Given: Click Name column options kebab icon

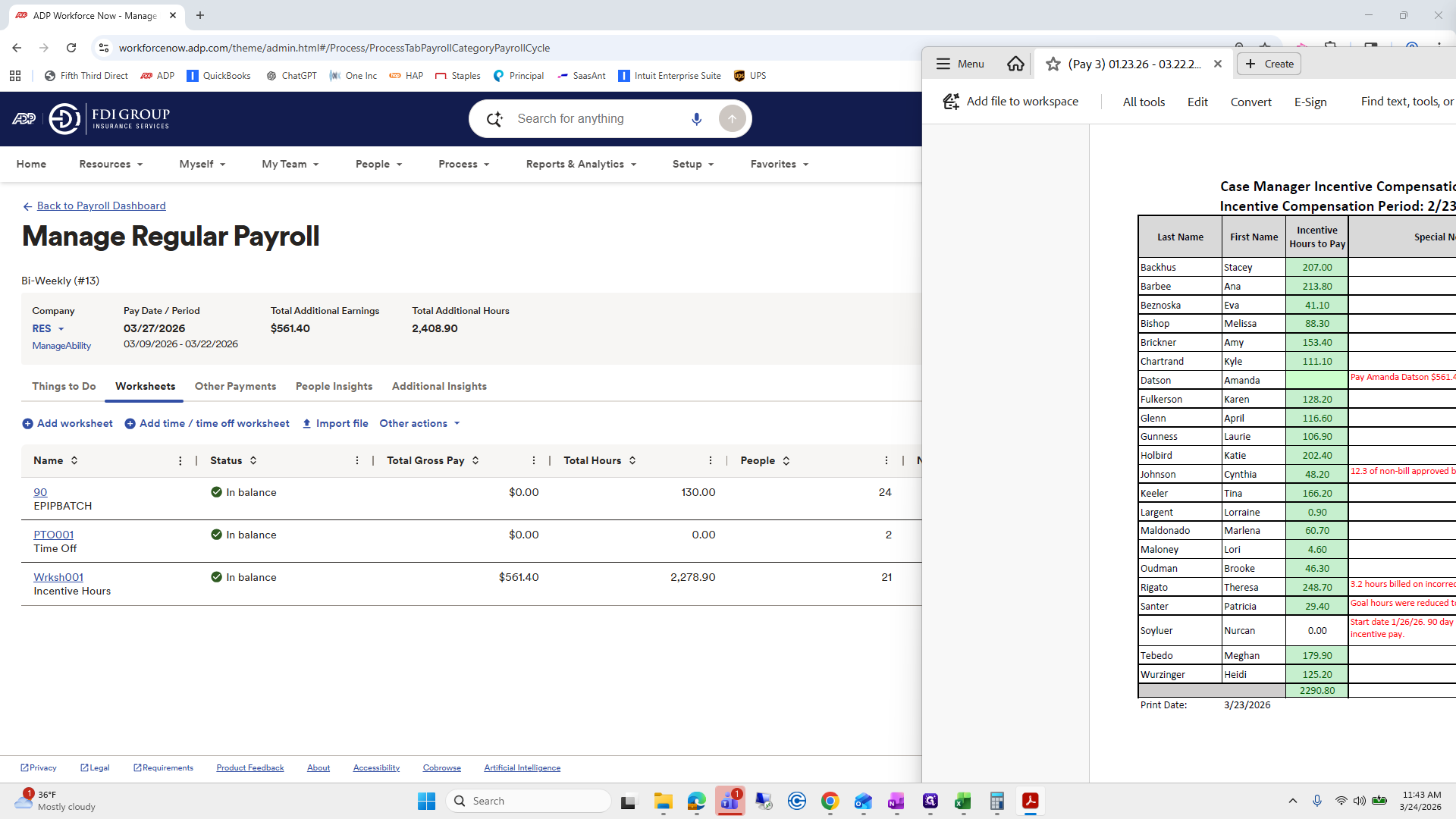Looking at the screenshot, I should tap(180, 460).
